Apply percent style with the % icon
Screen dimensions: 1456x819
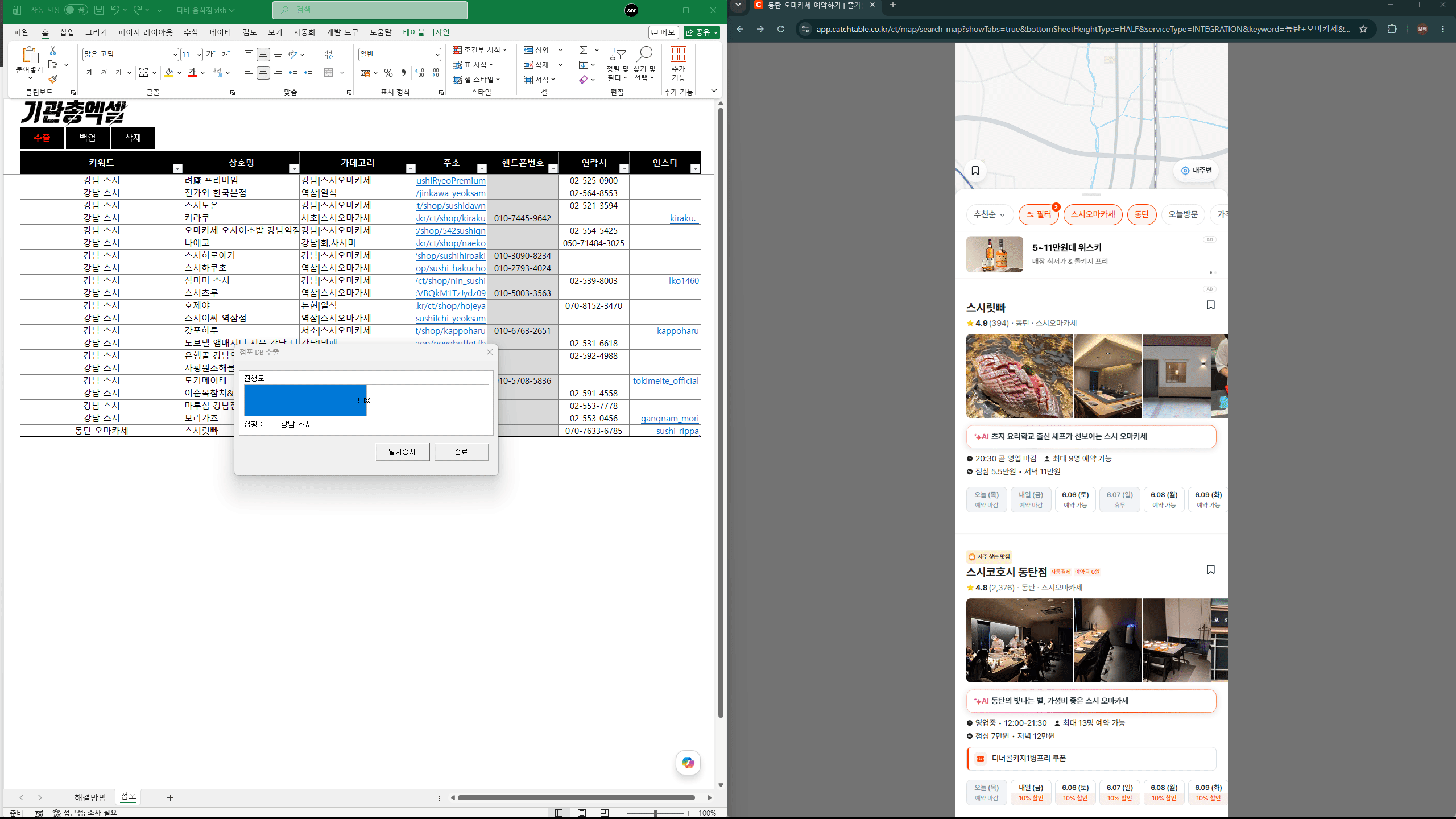point(388,73)
